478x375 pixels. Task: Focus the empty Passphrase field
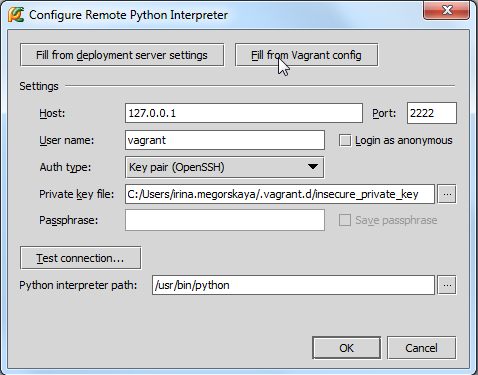pyautogui.click(x=225, y=220)
